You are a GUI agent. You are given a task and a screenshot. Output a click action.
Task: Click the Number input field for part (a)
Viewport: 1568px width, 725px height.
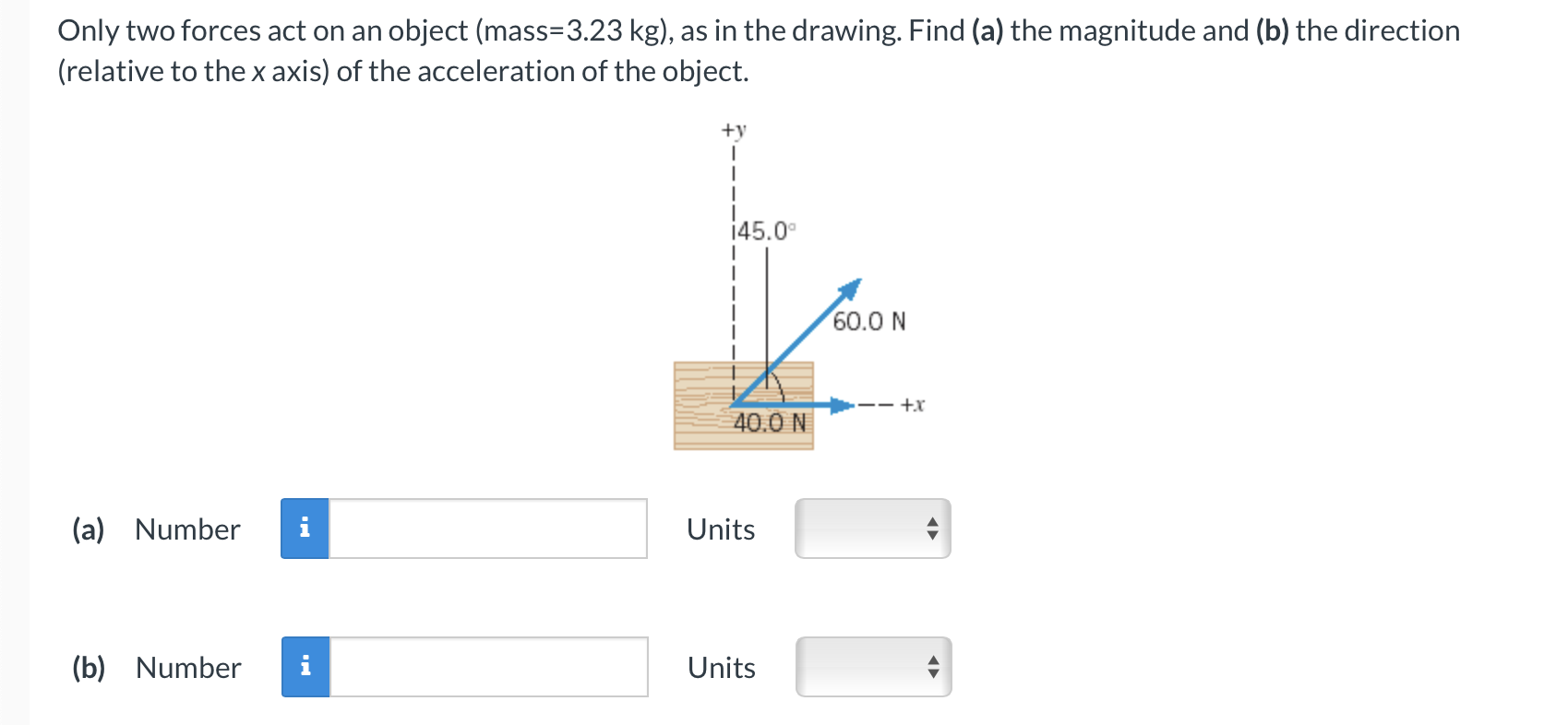point(489,529)
